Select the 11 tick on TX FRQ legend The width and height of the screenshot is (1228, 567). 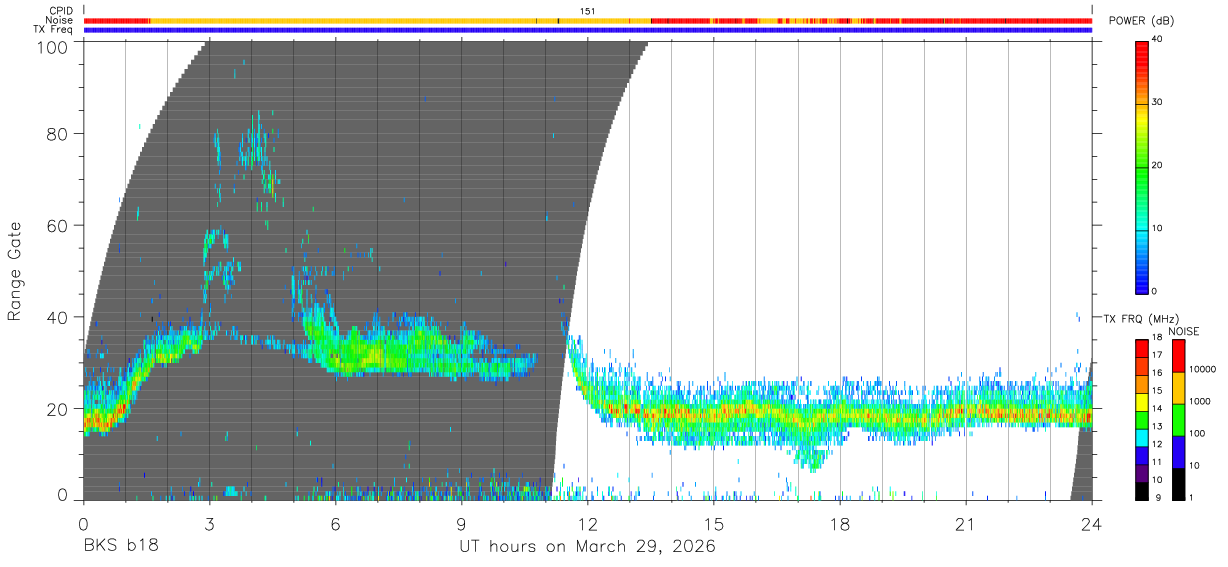(x=1158, y=462)
